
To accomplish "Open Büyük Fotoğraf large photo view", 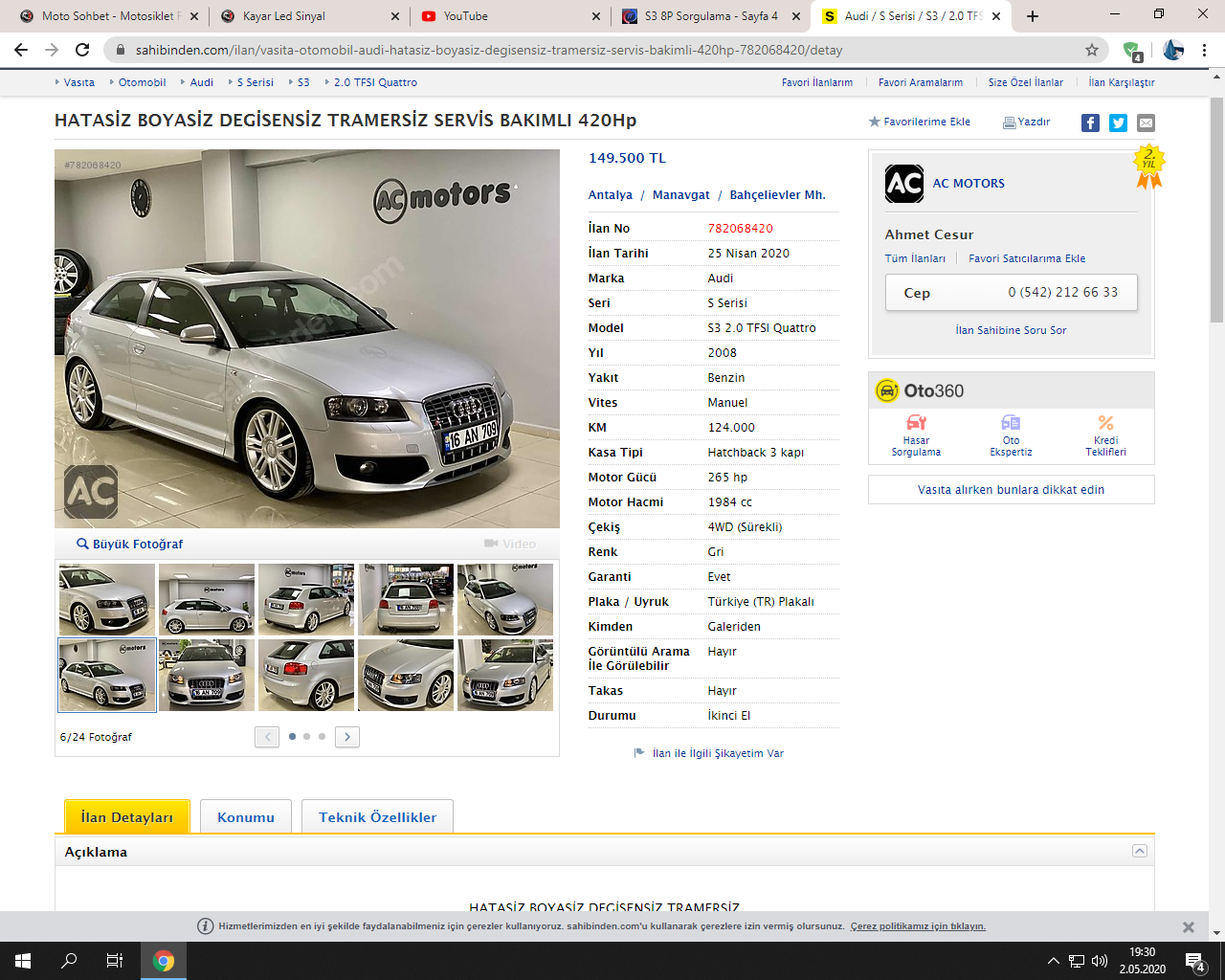I will (x=129, y=544).
